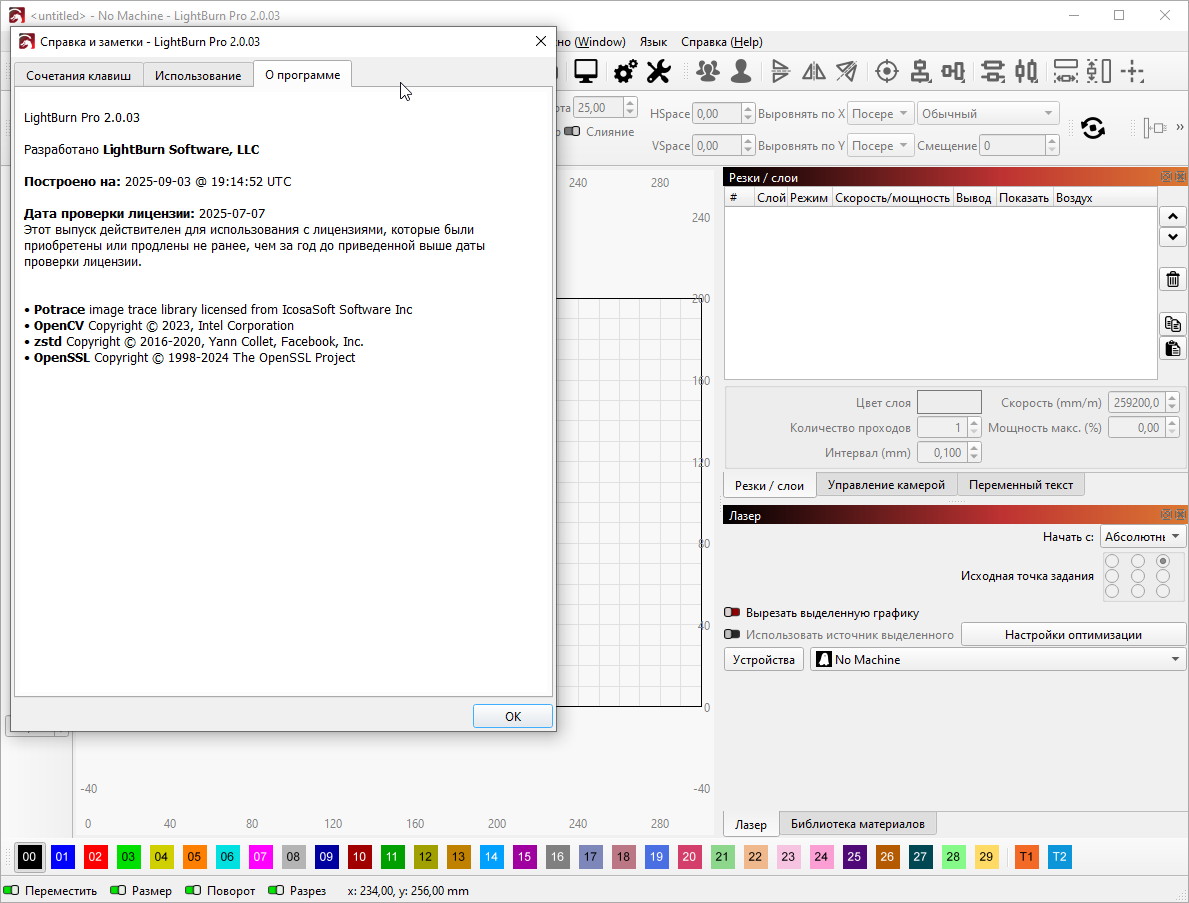Viewport: 1189px width, 903px height.
Task: Switch to Библиотека материалов tab
Action: click(858, 823)
